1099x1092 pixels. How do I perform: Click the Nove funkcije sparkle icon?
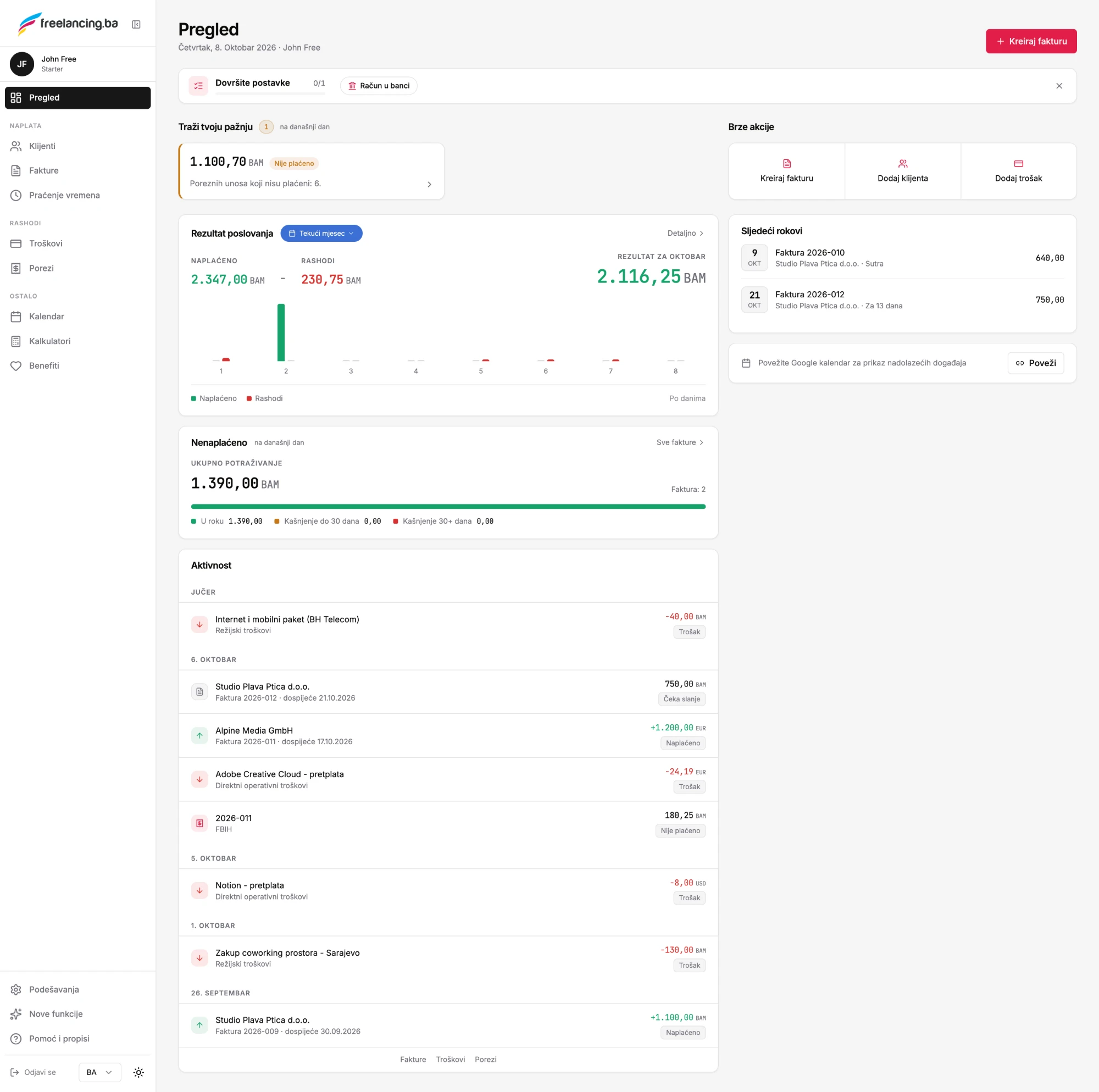[16, 1014]
